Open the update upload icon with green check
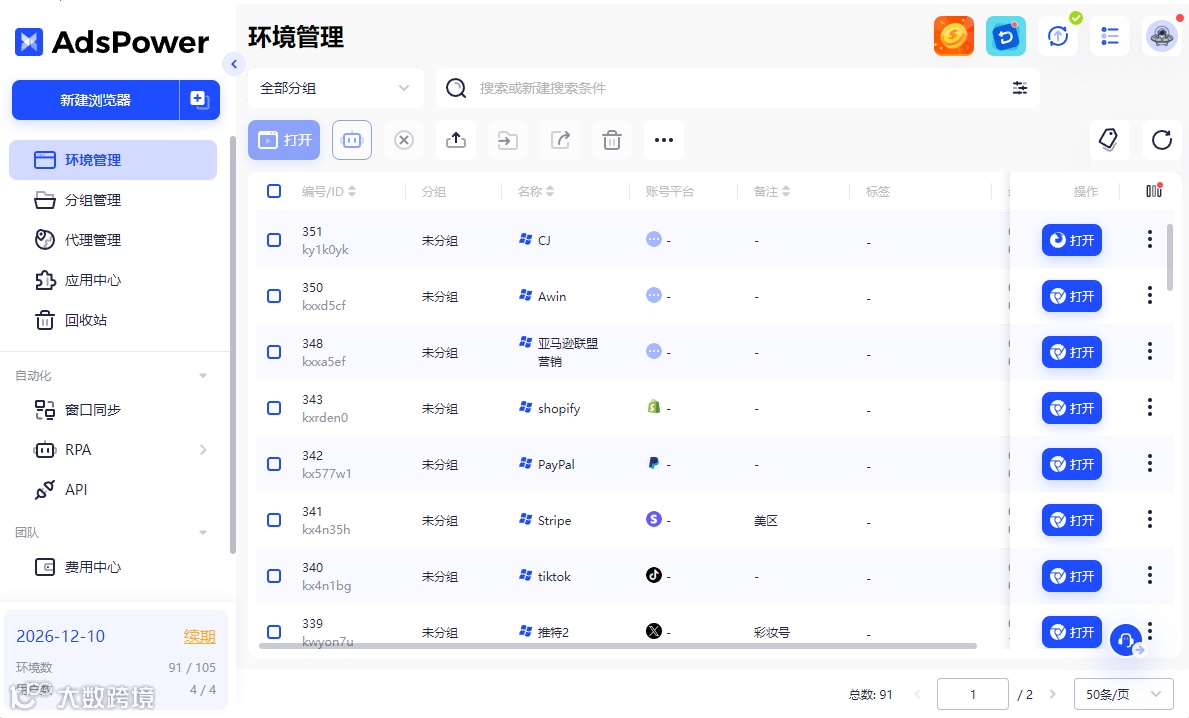The width and height of the screenshot is (1189, 718). (1058, 36)
